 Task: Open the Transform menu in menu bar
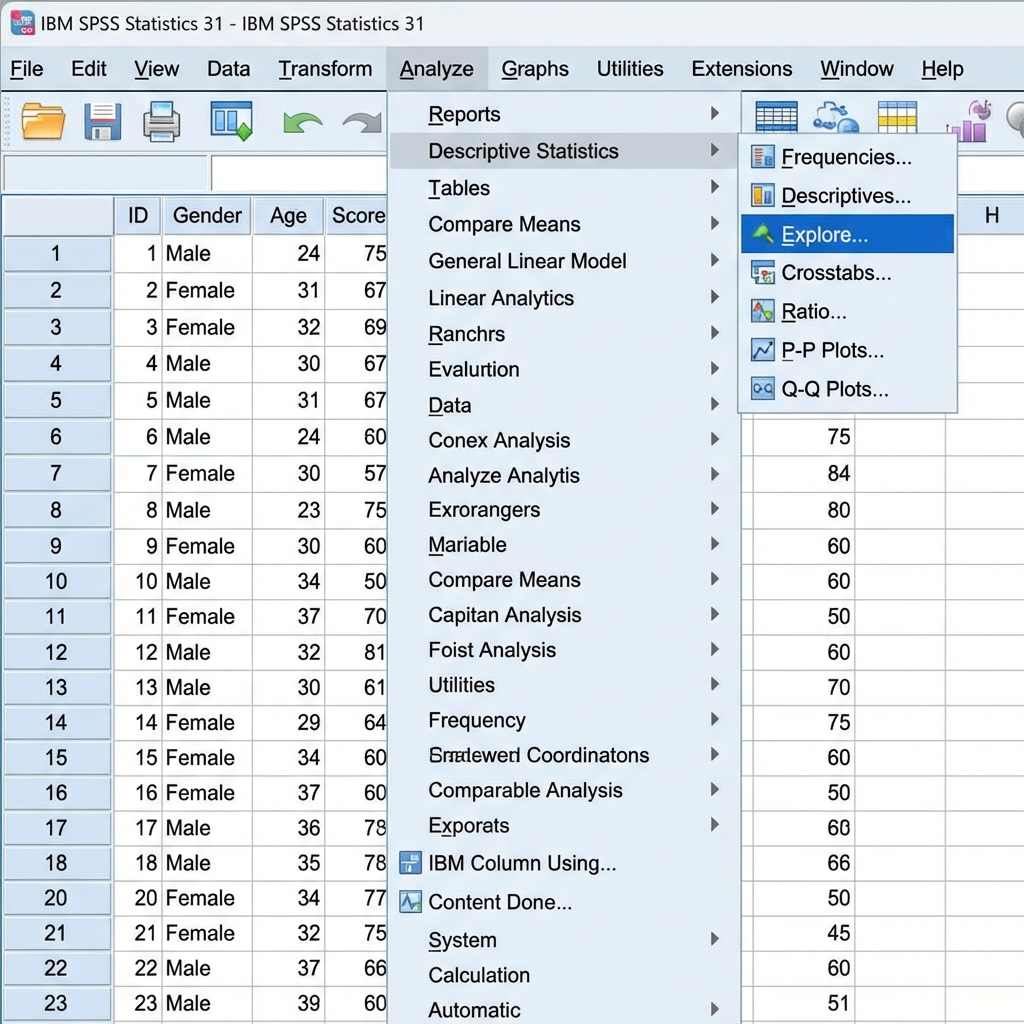325,69
